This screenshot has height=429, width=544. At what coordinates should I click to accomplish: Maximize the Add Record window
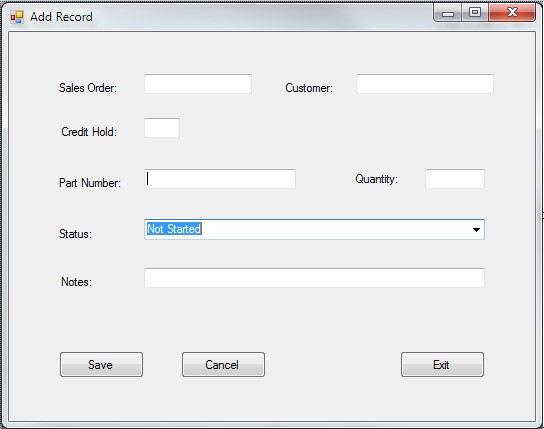point(475,13)
